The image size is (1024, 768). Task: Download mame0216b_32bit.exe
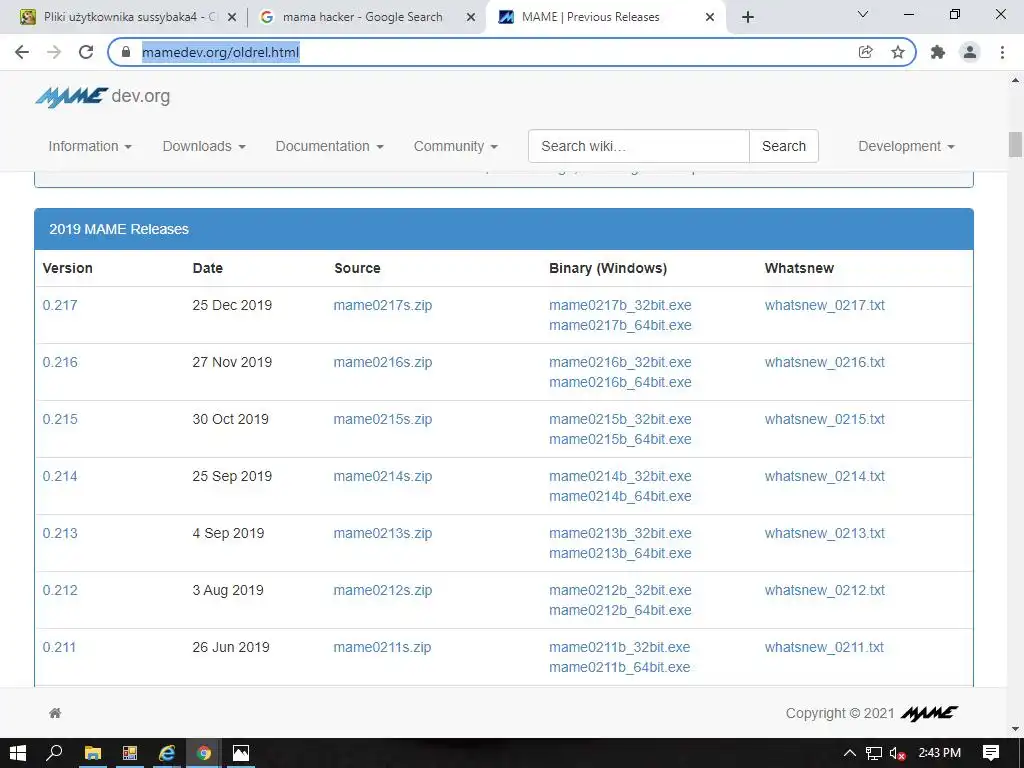point(620,362)
